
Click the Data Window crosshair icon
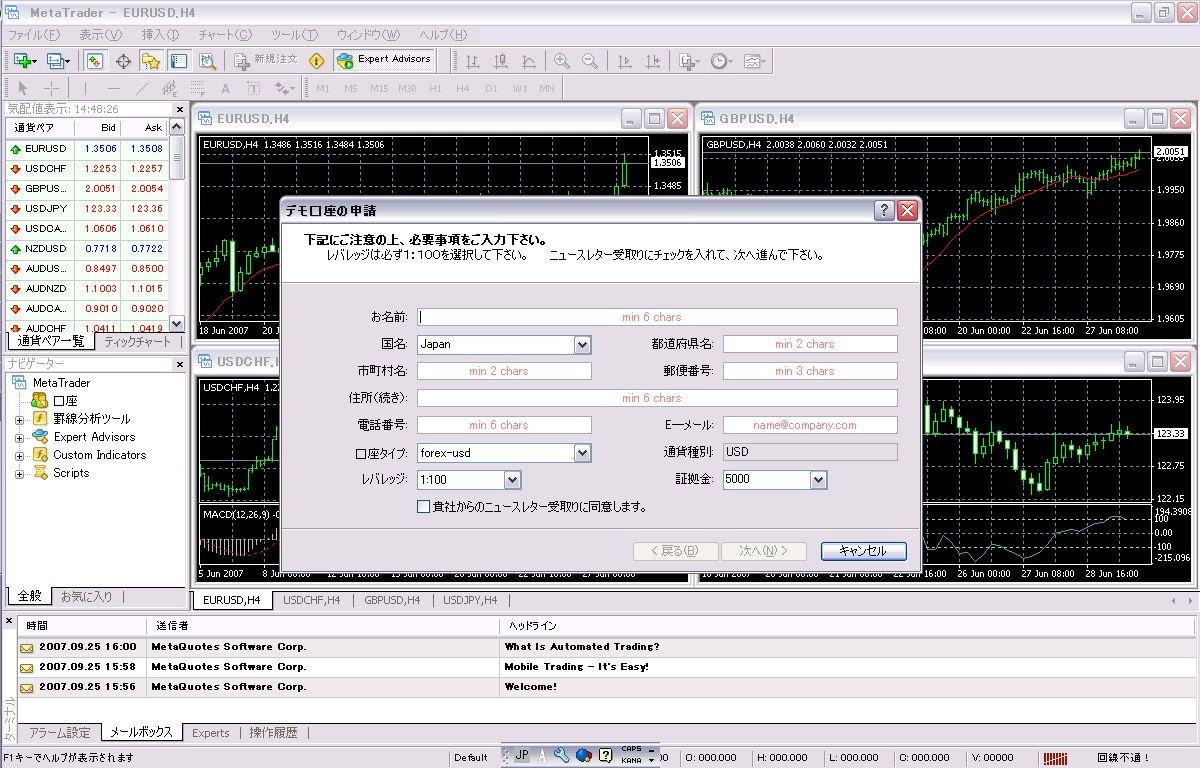tap(124, 61)
